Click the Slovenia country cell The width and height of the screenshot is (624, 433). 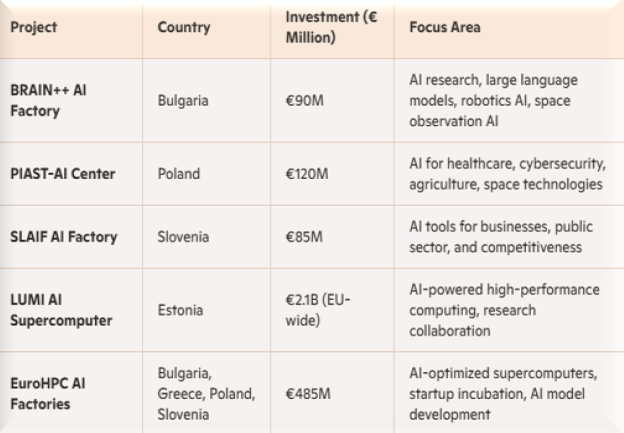tap(185, 237)
